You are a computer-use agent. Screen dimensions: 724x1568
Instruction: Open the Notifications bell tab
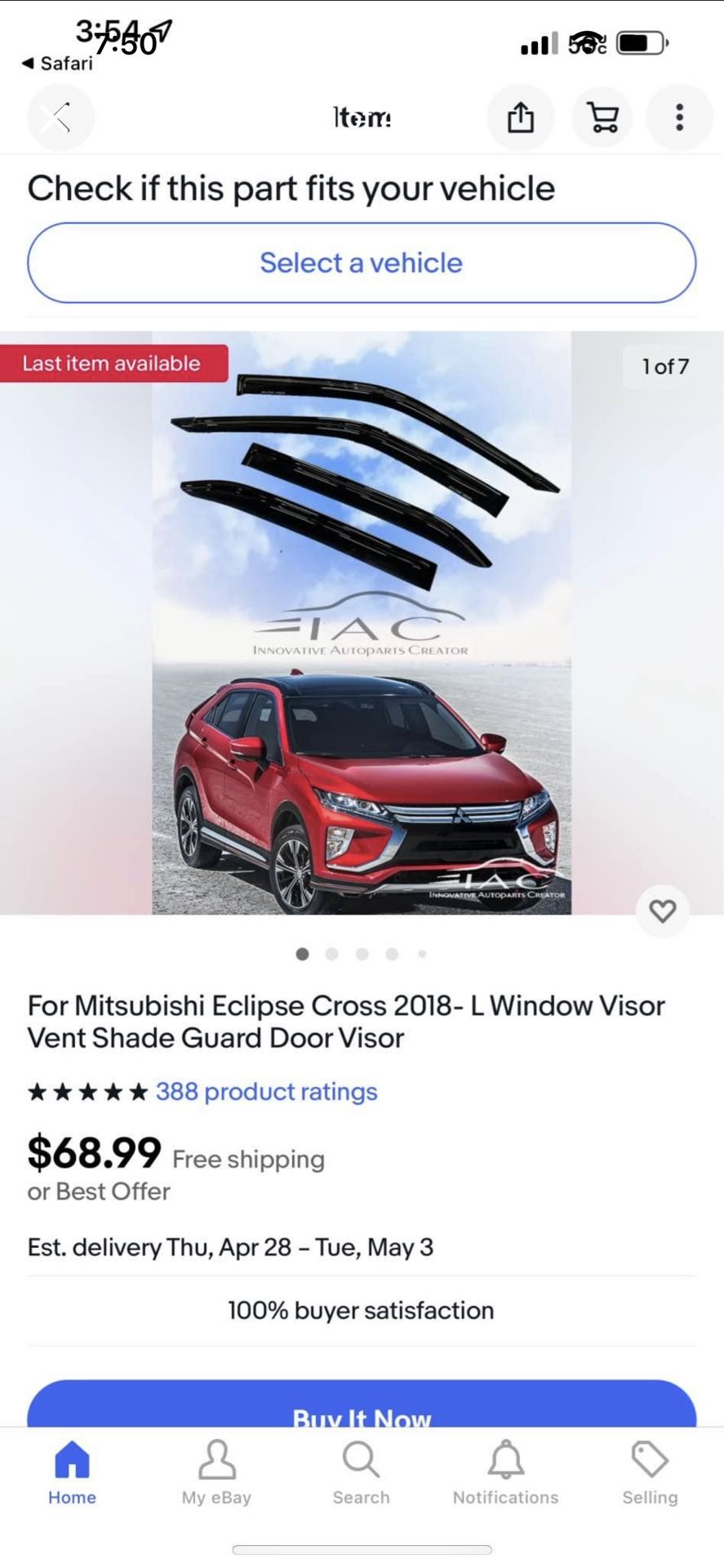505,1472
